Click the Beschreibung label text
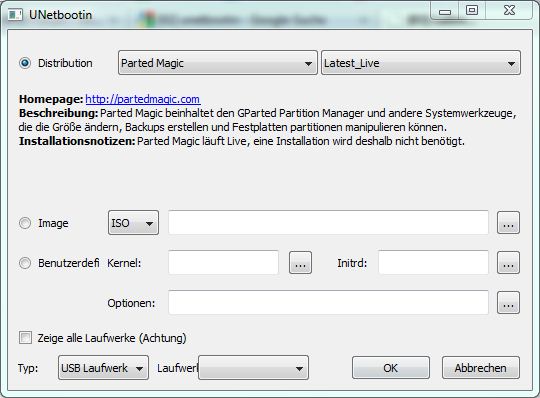Viewport: 540px width, 398px height. click(59, 113)
